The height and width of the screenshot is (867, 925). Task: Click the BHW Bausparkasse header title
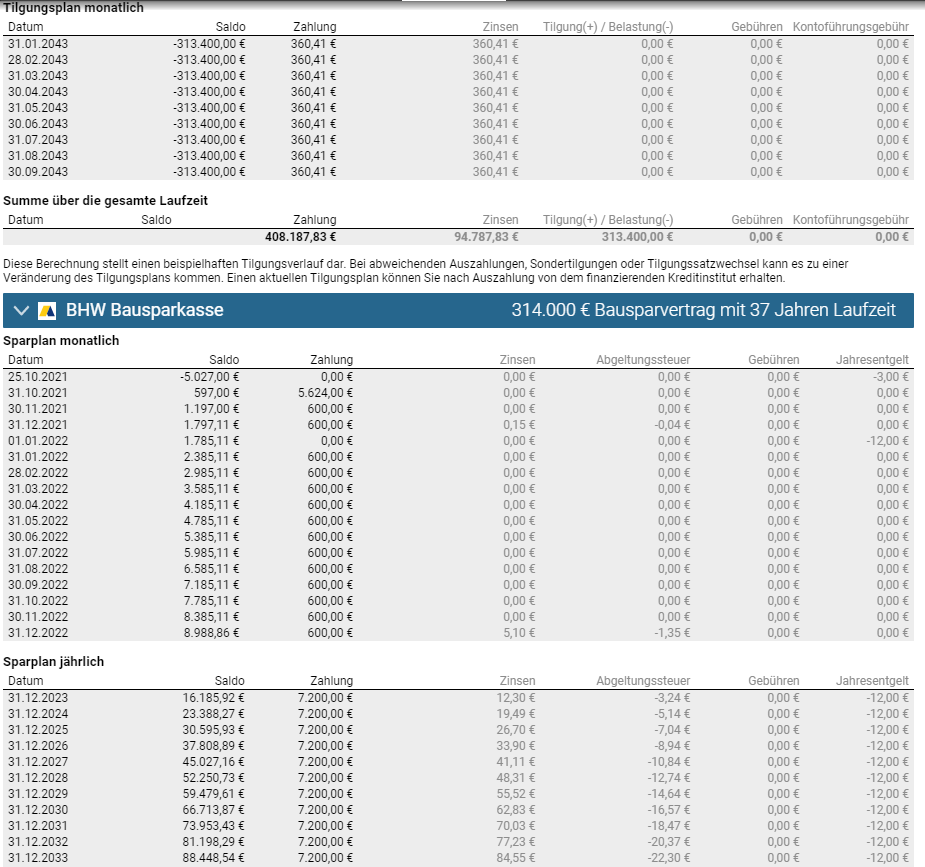coord(144,311)
